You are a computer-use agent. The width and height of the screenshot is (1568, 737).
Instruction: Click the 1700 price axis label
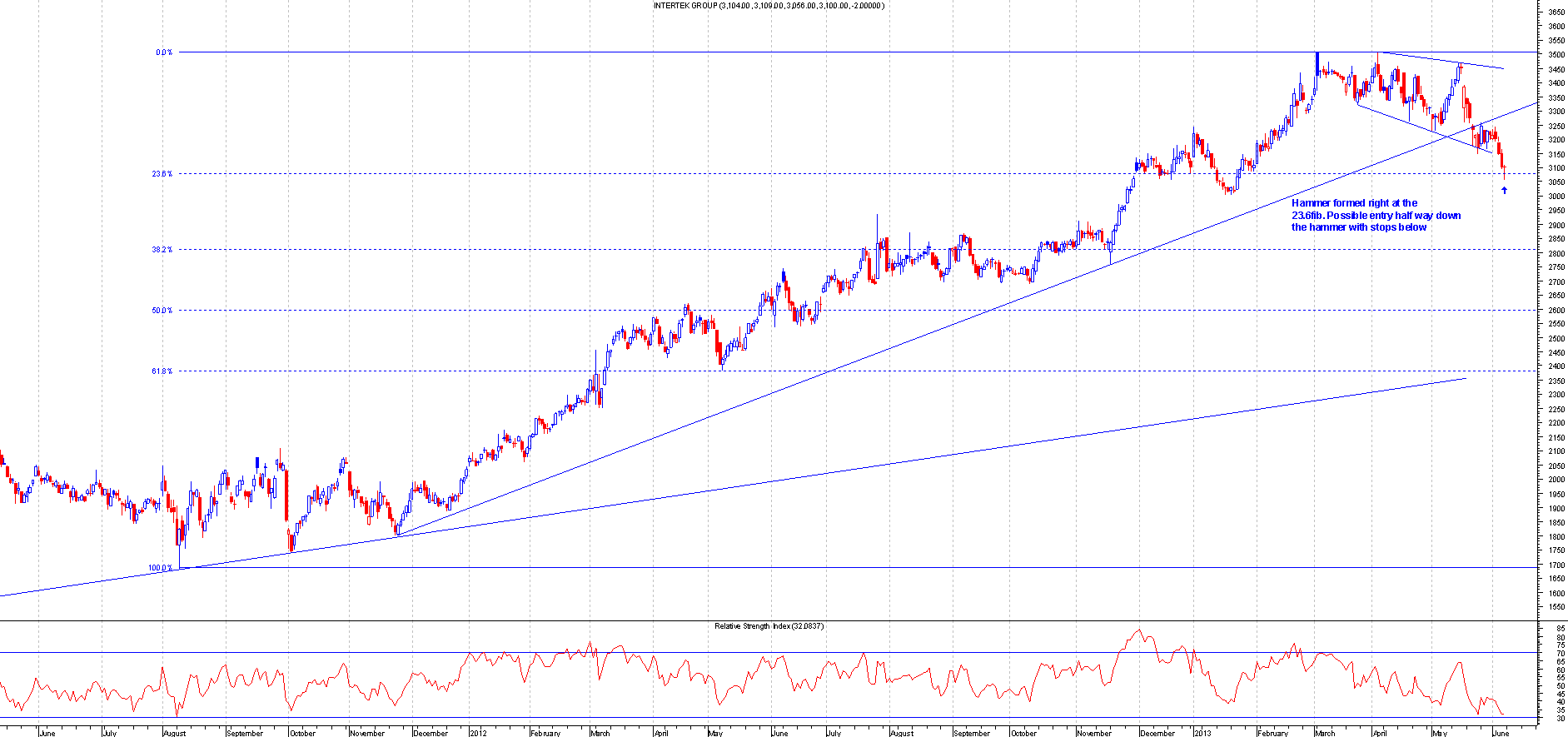tap(1556, 565)
